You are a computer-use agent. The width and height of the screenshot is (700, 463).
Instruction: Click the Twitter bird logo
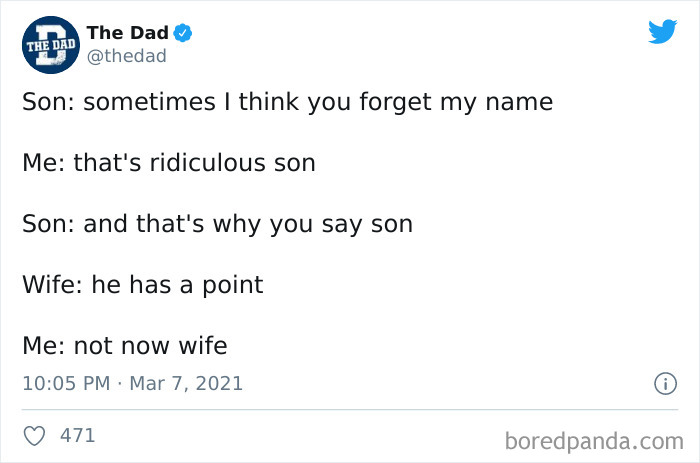tap(662, 33)
